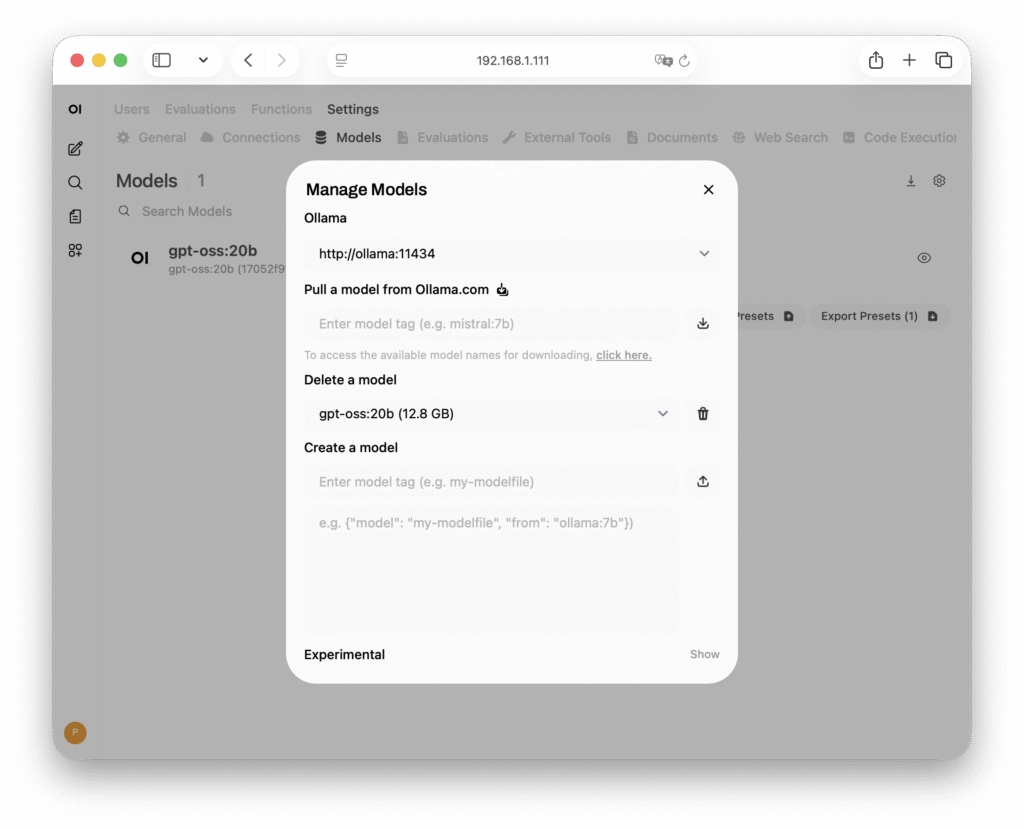Expand the Ollama URL dropdown

tap(704, 254)
